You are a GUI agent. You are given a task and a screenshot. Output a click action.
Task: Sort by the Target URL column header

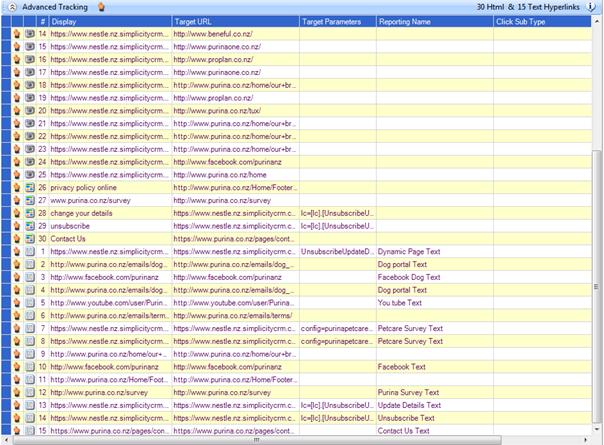[235, 22]
